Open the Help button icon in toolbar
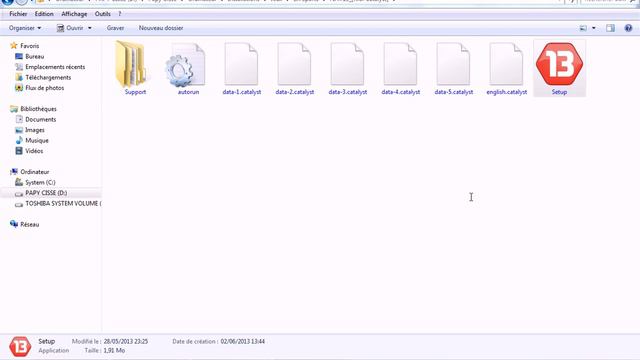The height and width of the screenshot is (360, 640). 628,28
